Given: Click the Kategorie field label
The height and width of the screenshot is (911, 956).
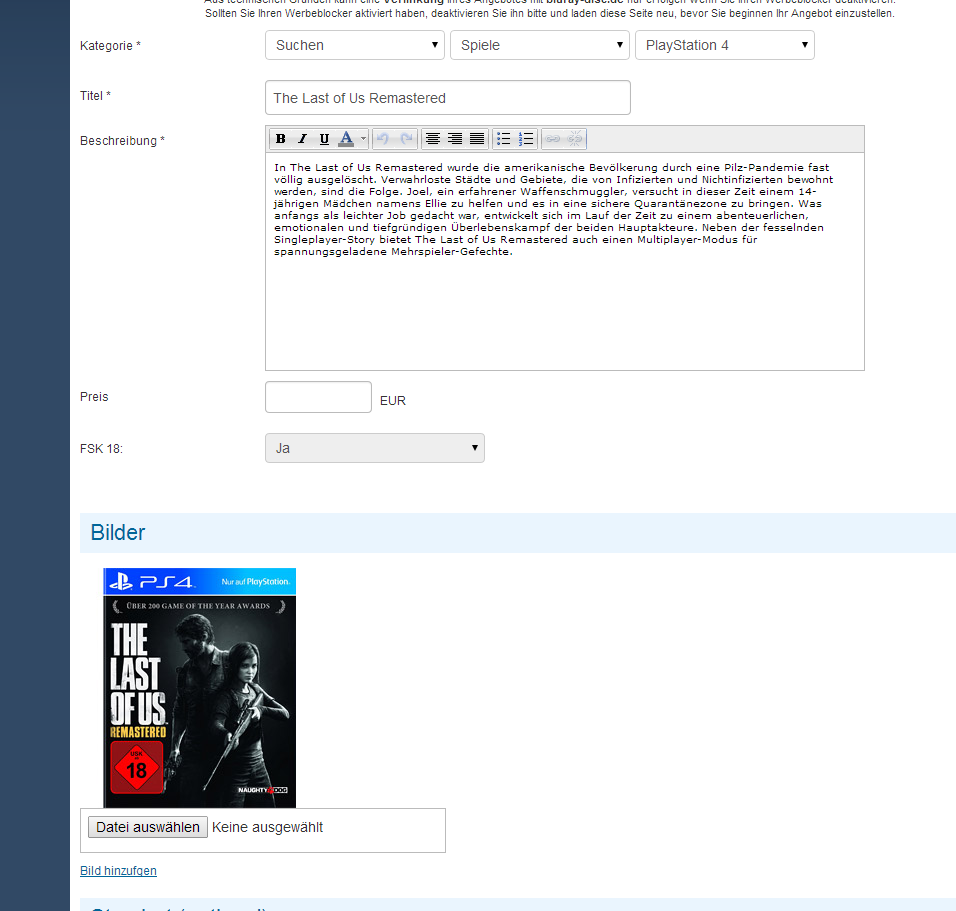Looking at the screenshot, I should [110, 46].
